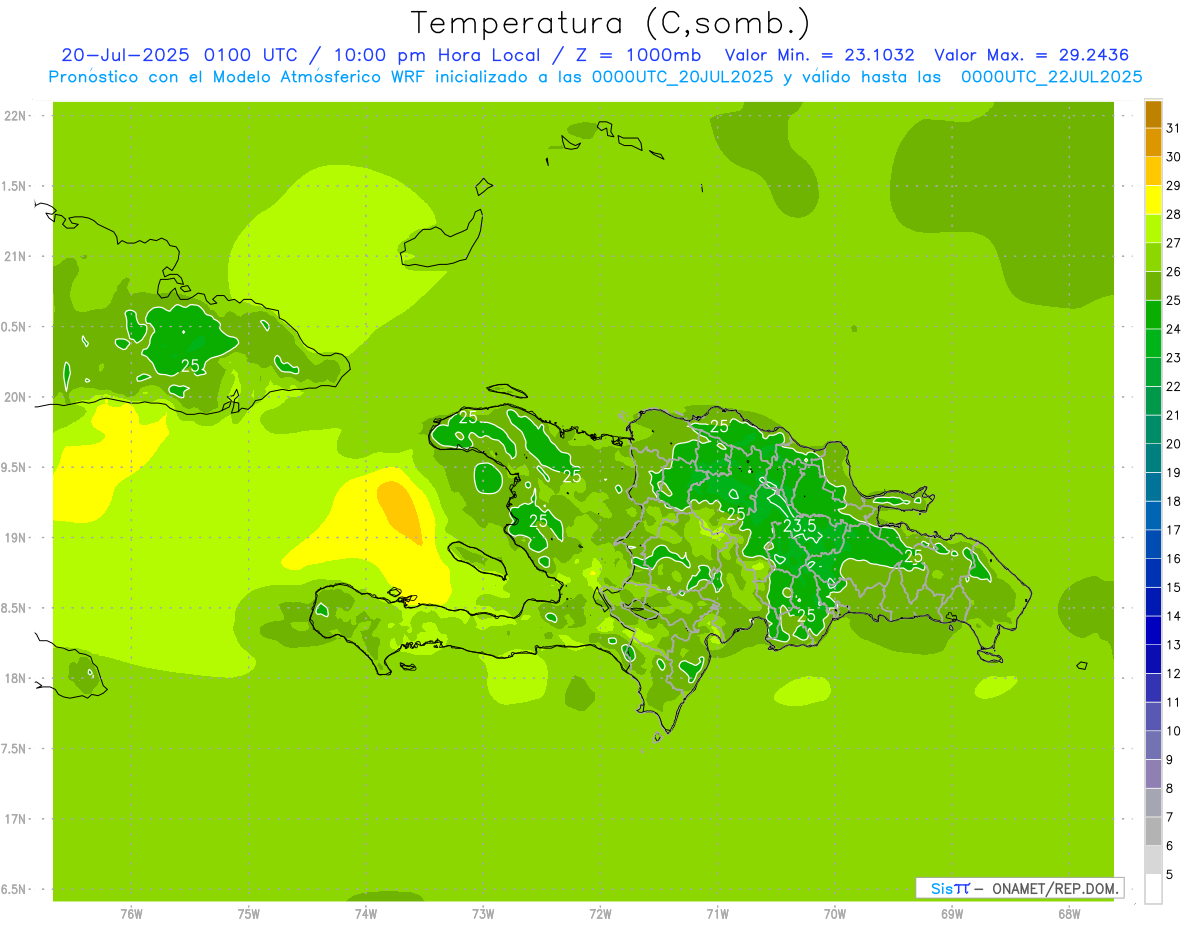1200x927 pixels.
Task: Select "Valor Min. = 23.1032" text
Action: pyautogui.click(x=819, y=55)
